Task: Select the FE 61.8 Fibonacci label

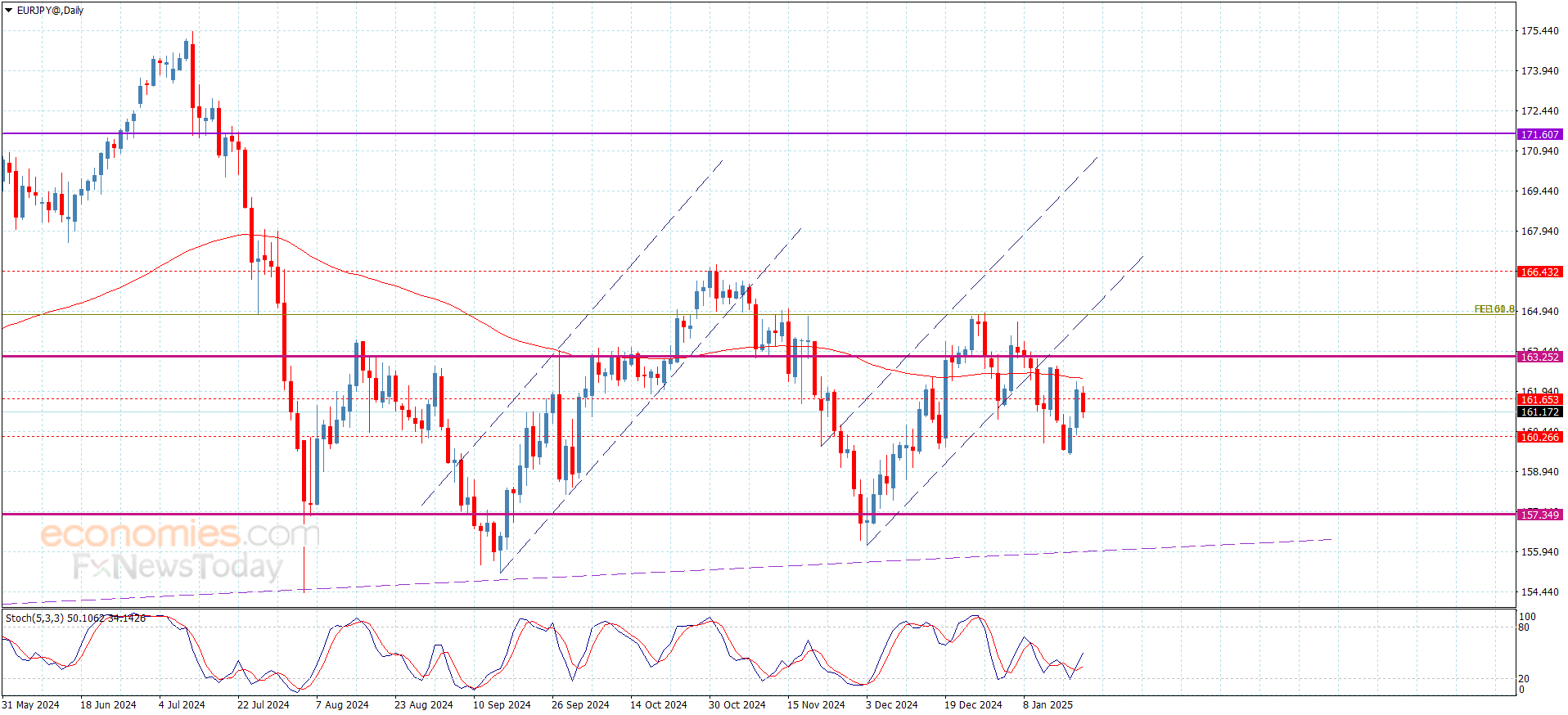Action: [x=1494, y=309]
